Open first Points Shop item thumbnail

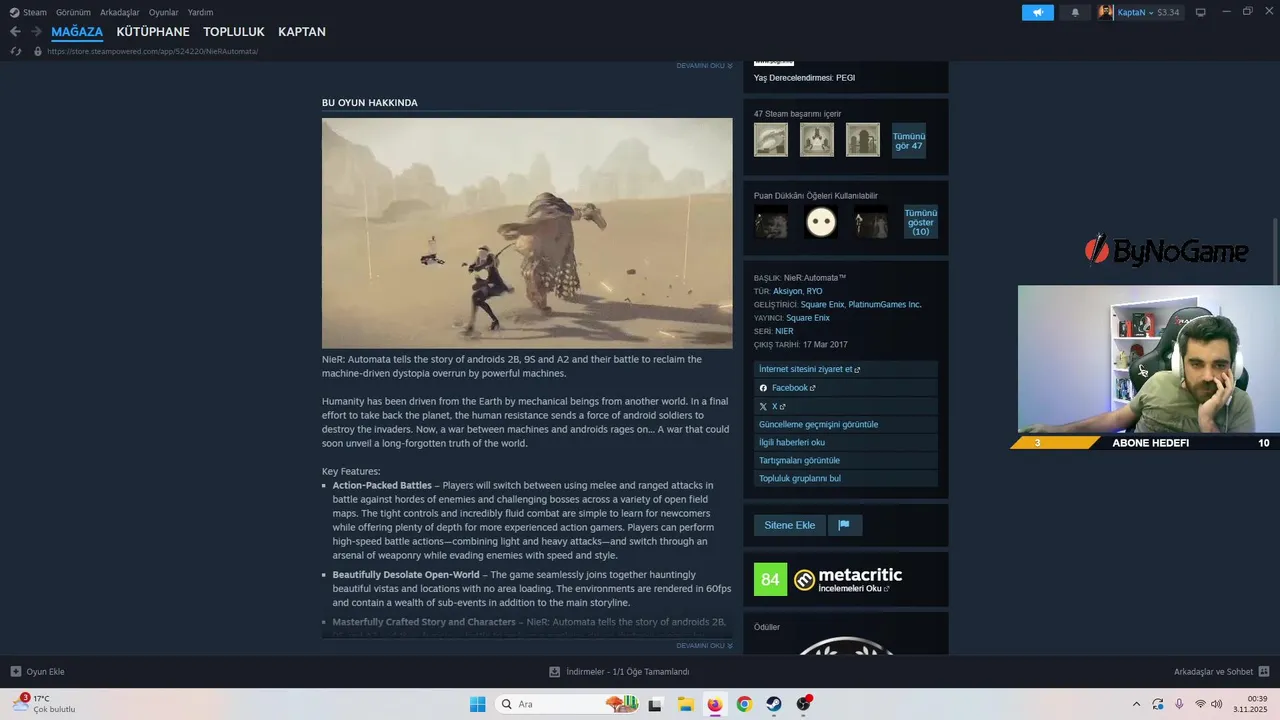click(771, 222)
